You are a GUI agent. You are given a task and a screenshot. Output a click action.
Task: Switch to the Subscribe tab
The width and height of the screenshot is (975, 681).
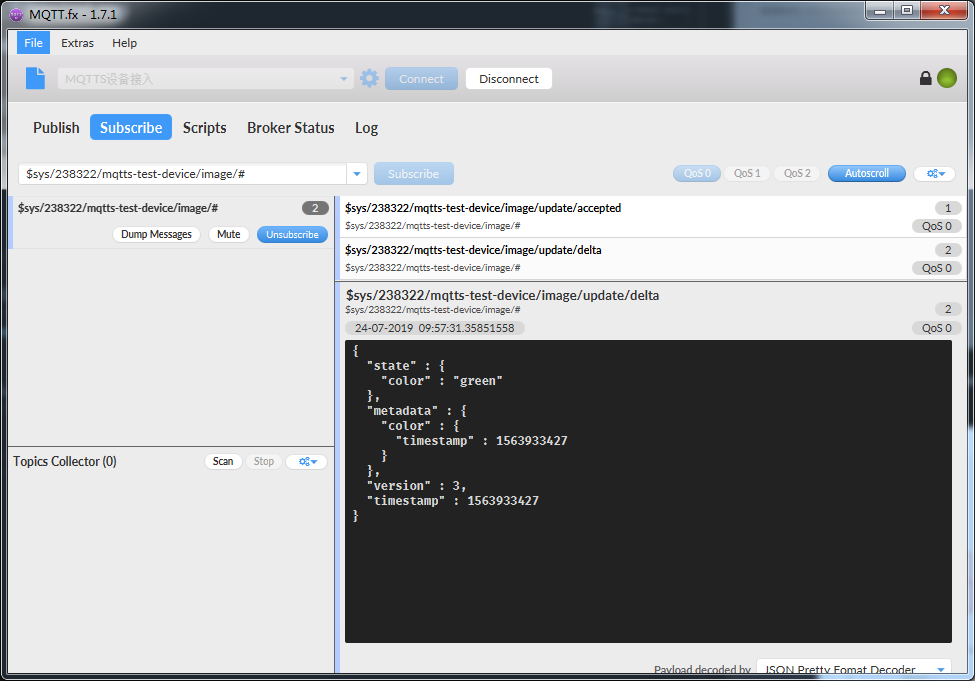[x=131, y=127]
